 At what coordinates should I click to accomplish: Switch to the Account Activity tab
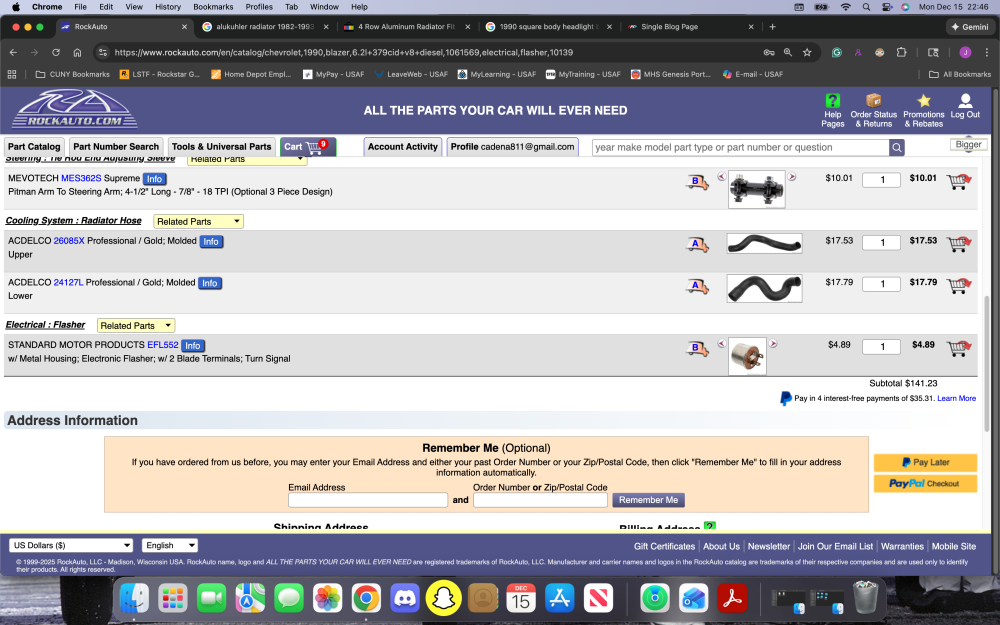(x=402, y=146)
